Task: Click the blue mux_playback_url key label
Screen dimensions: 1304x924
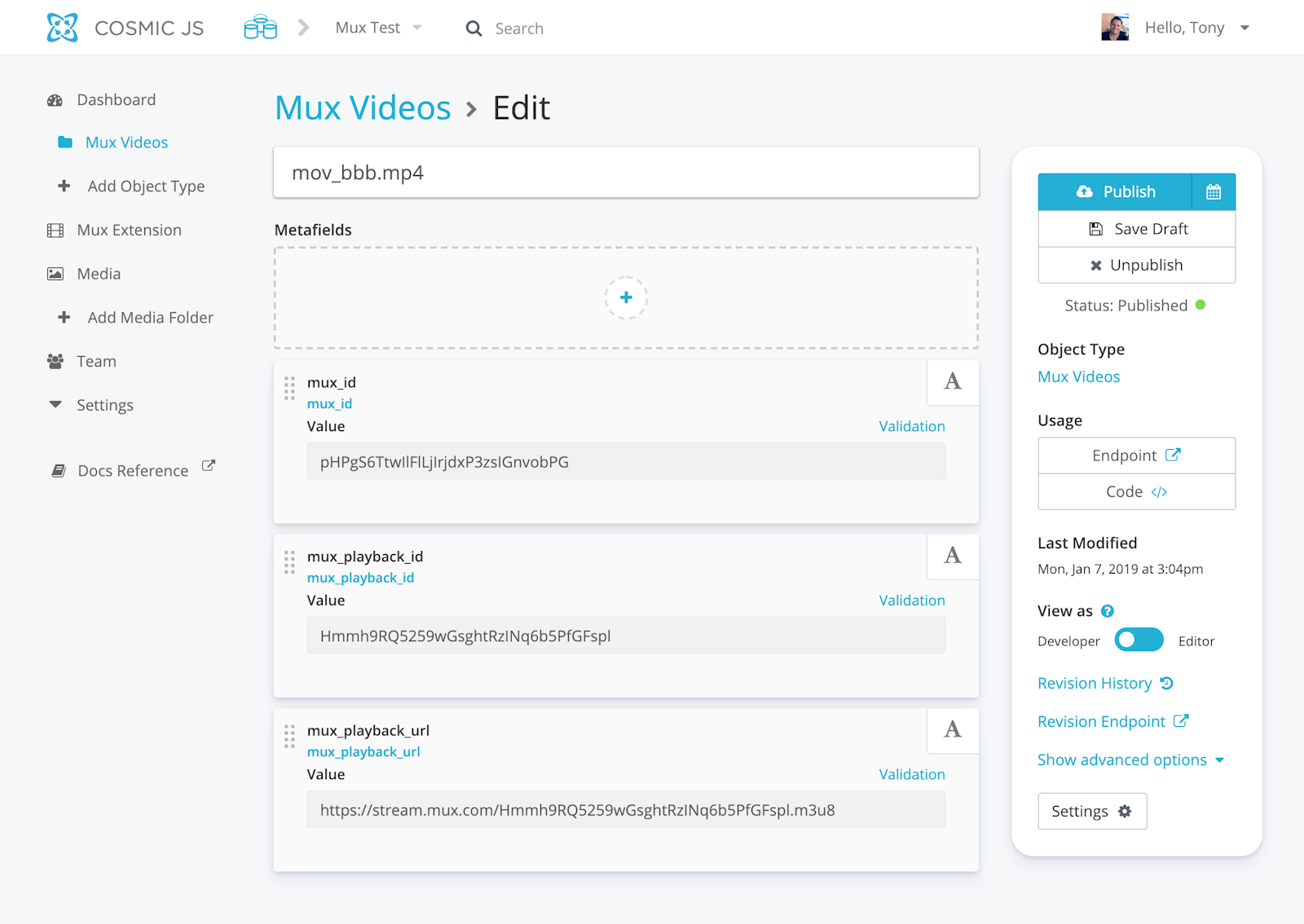Action: pos(363,751)
